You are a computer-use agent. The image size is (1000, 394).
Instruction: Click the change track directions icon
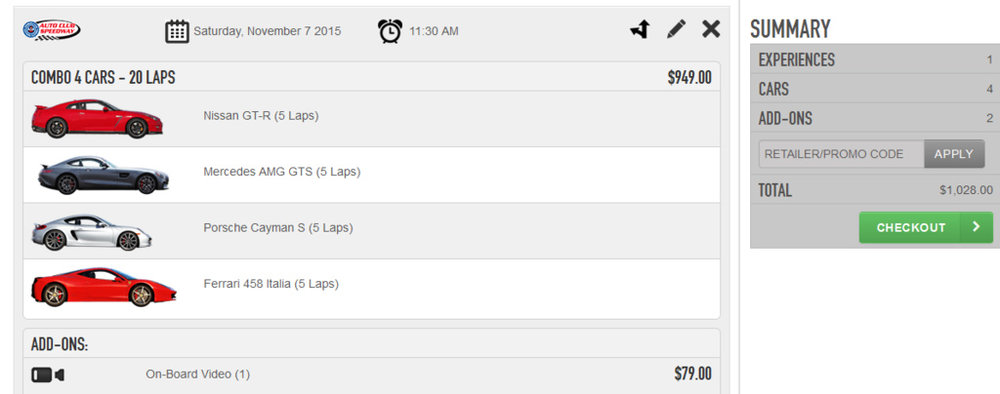coord(640,29)
